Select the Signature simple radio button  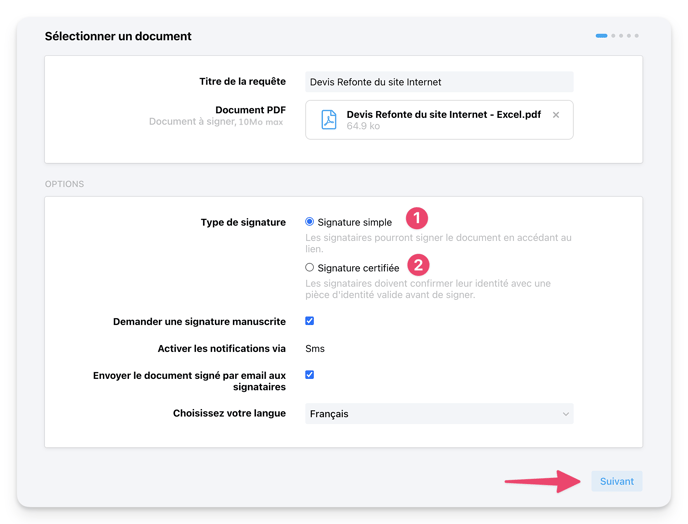pyautogui.click(x=309, y=222)
